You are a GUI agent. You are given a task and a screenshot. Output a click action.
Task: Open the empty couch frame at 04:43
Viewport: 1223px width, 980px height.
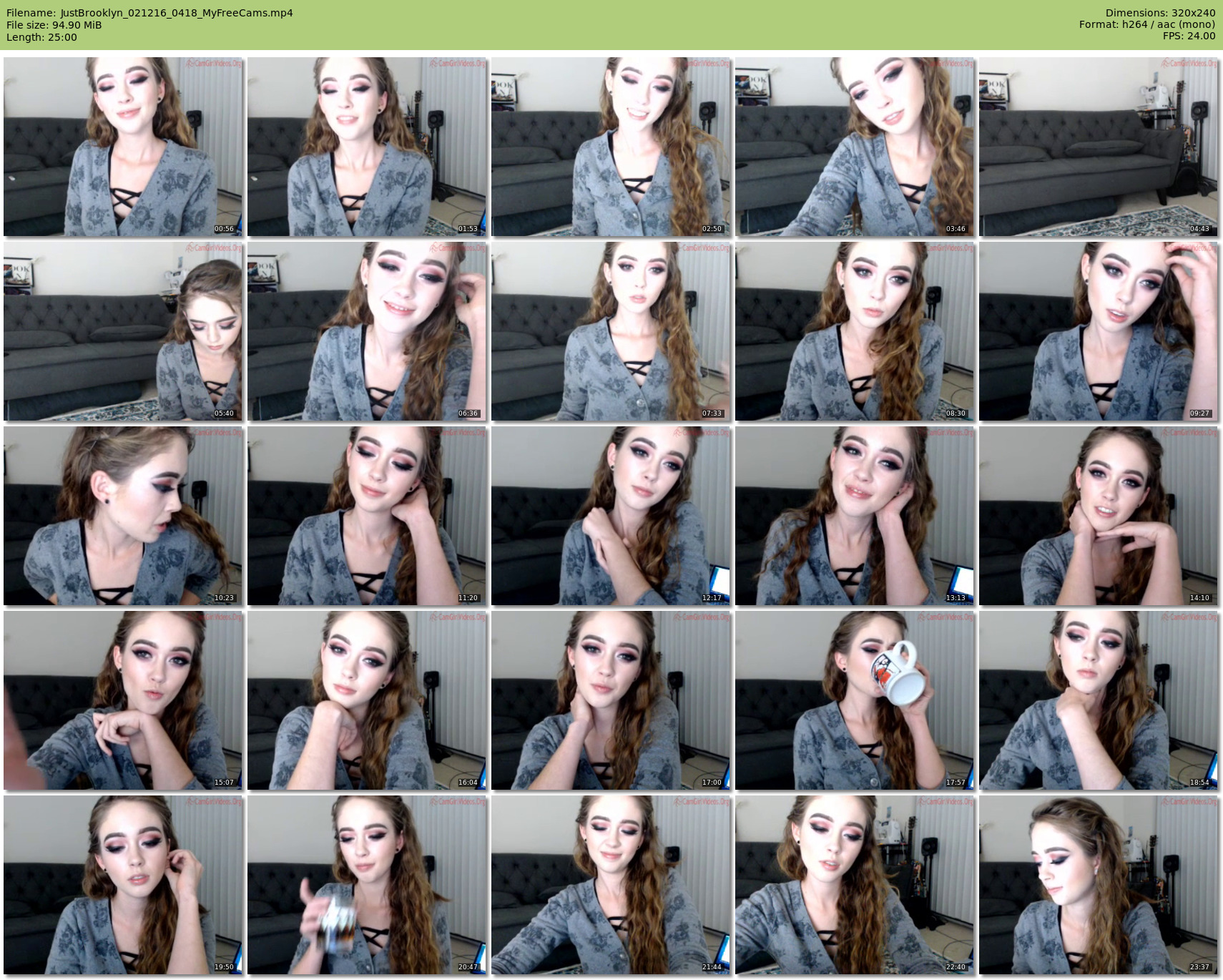[1098, 147]
